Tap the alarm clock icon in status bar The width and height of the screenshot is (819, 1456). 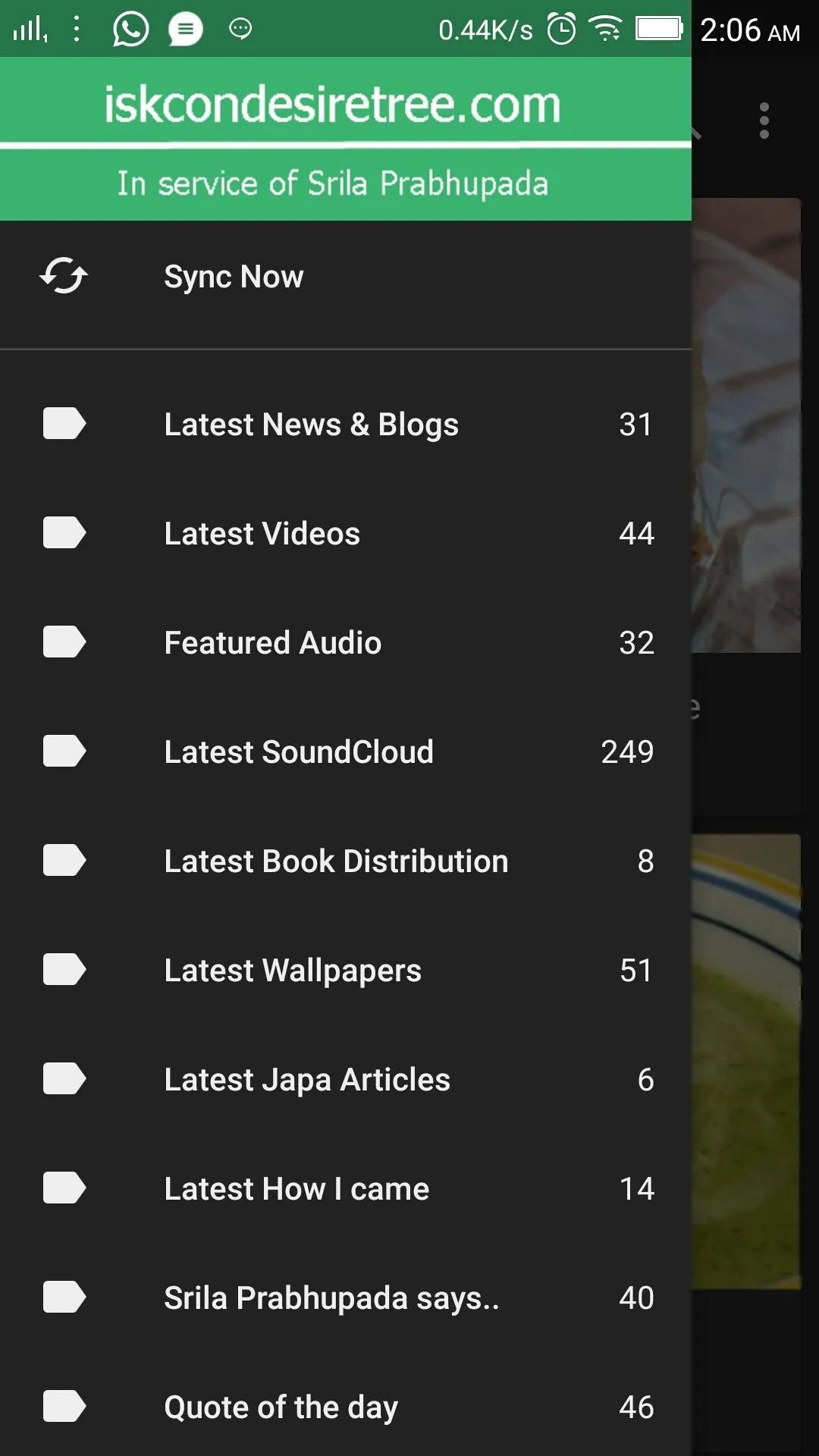[562, 30]
